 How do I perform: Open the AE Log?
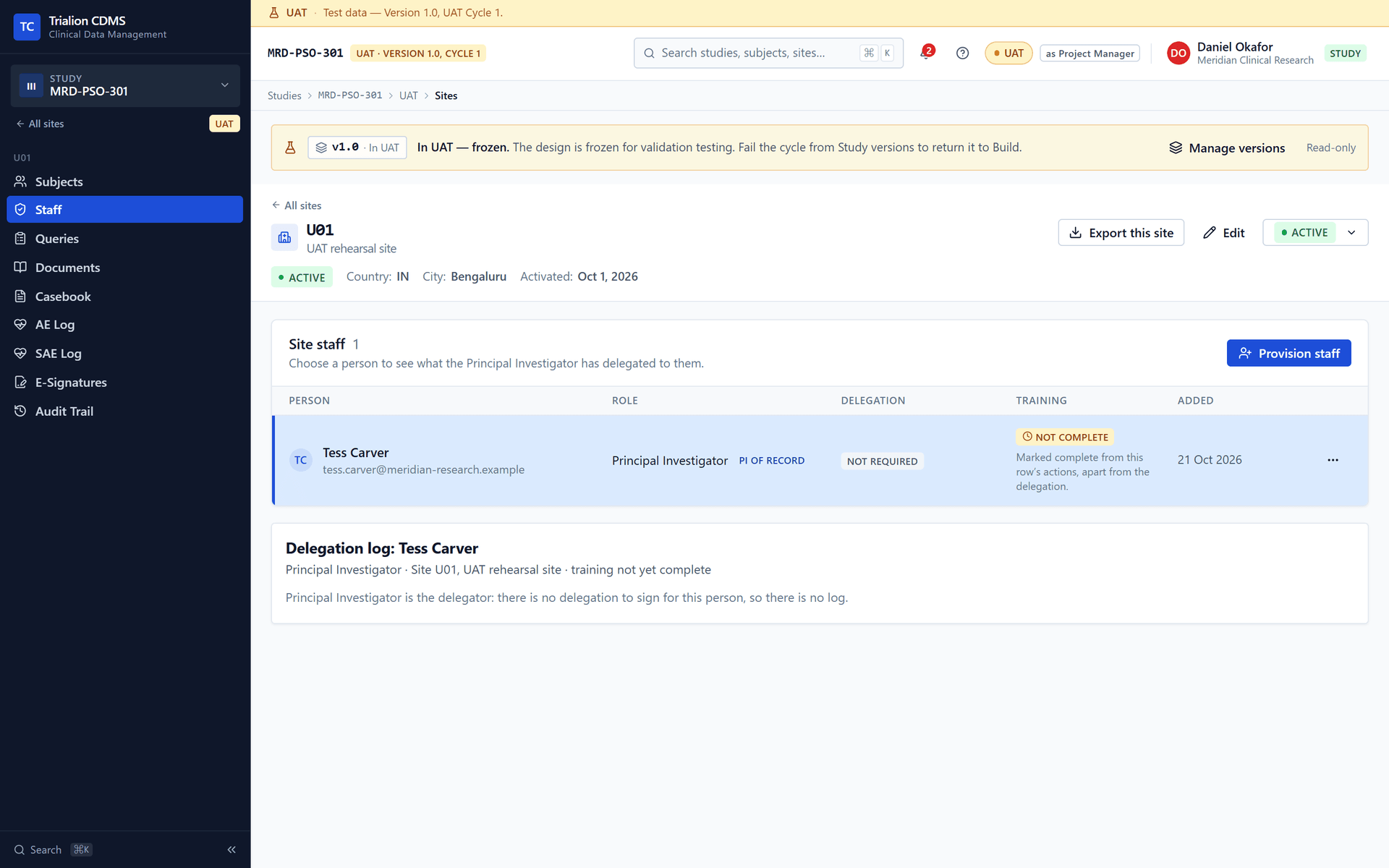(x=124, y=325)
